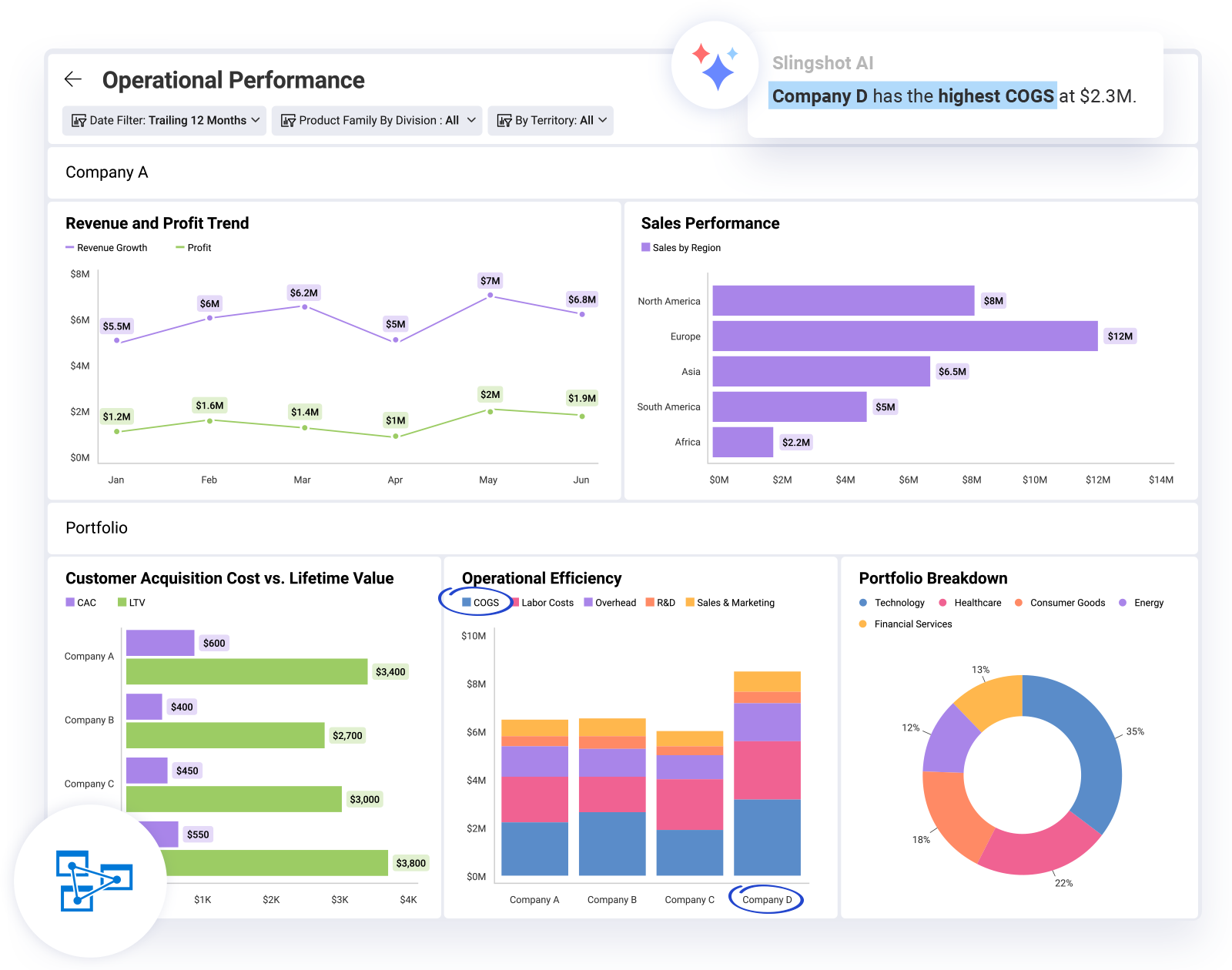Click Company D stacked column COGS segment
The image size is (1232, 970).
point(767,838)
